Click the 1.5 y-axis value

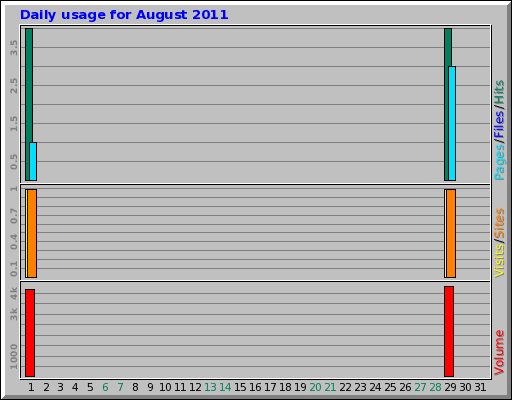click(x=14, y=124)
